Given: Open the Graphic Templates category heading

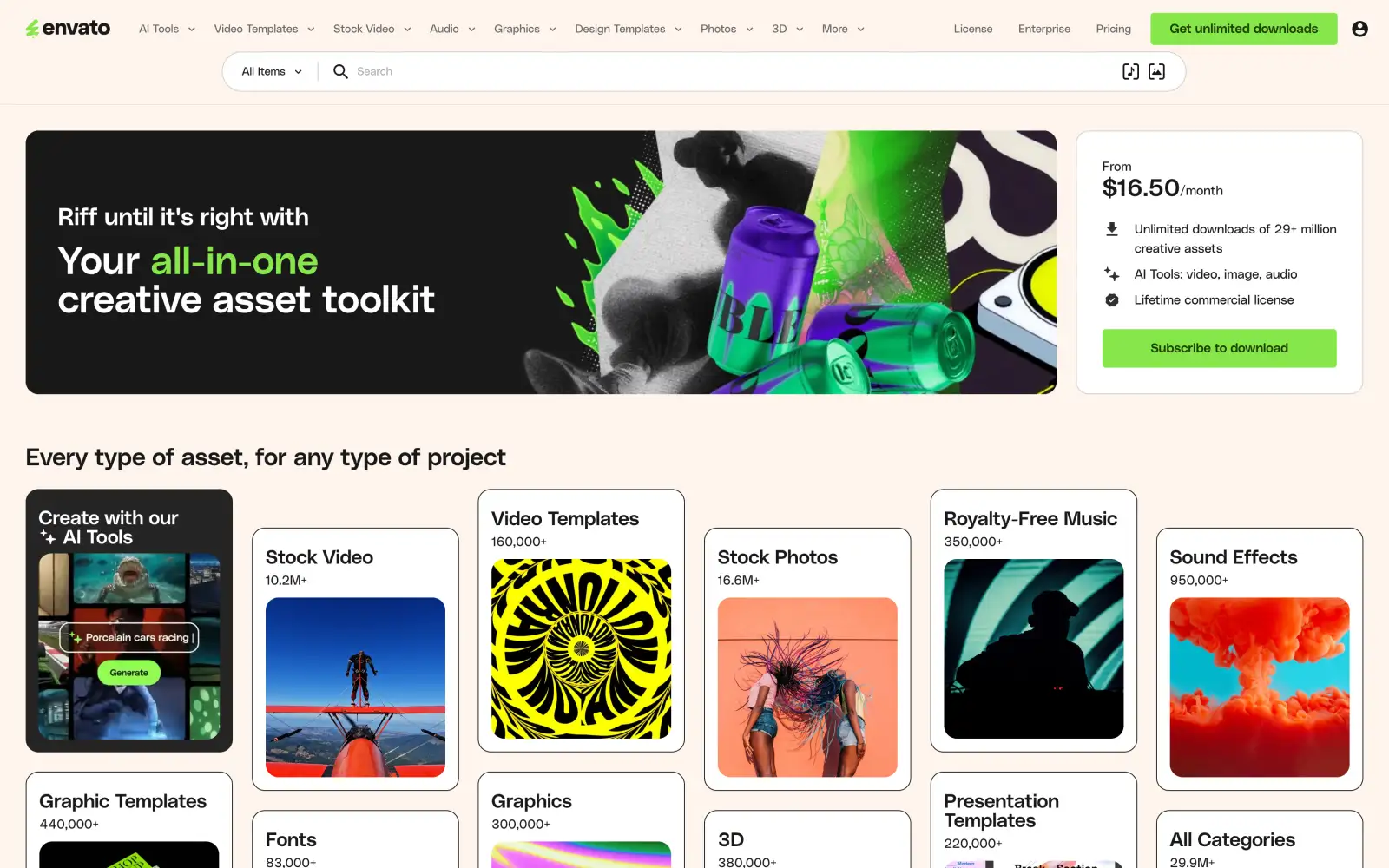Looking at the screenshot, I should 122,801.
